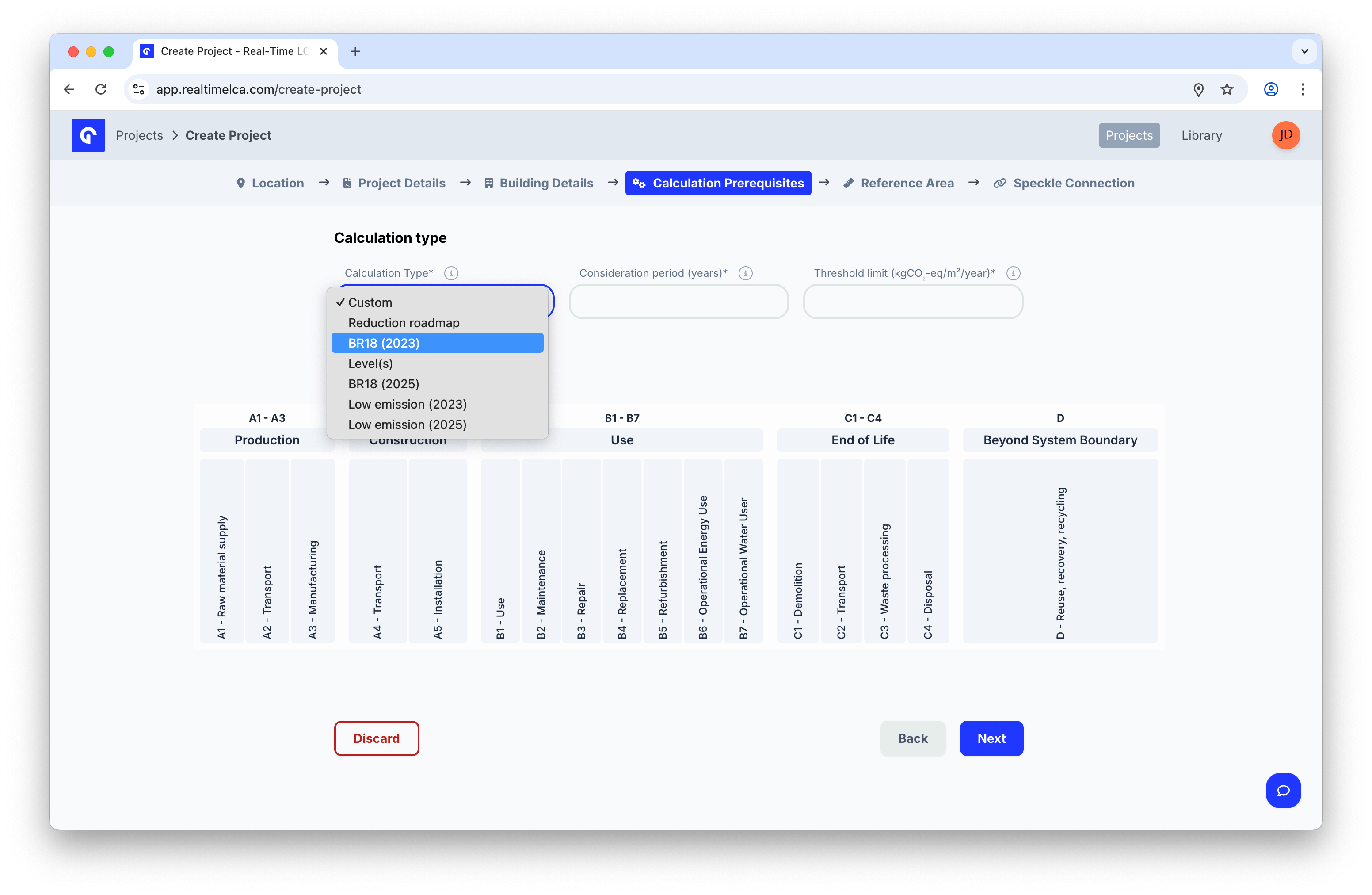
Task: Select Low emission (2025) option
Action: click(438, 425)
